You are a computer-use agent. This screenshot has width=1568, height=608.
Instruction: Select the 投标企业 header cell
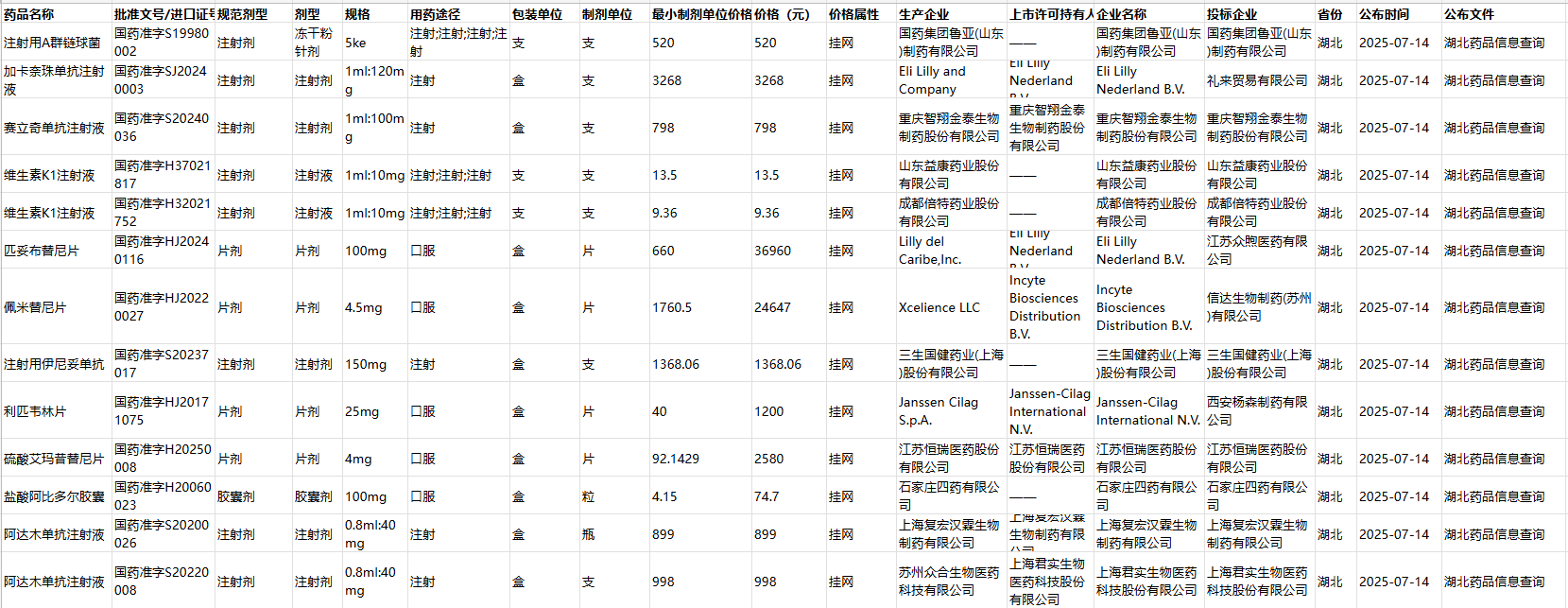pos(1260,14)
